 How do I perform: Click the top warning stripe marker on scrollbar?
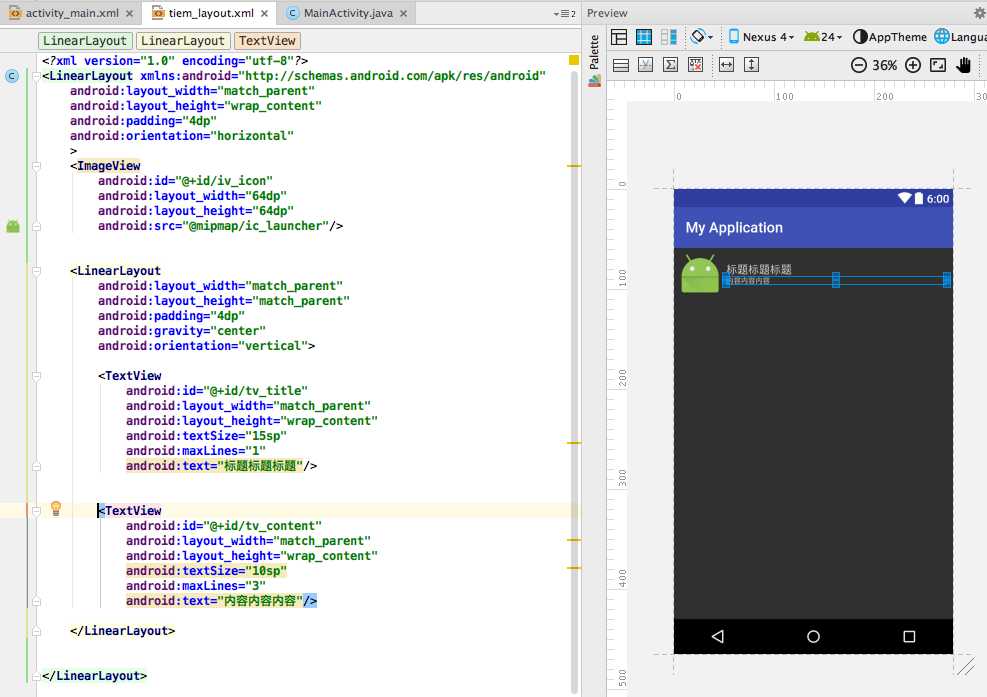574,166
